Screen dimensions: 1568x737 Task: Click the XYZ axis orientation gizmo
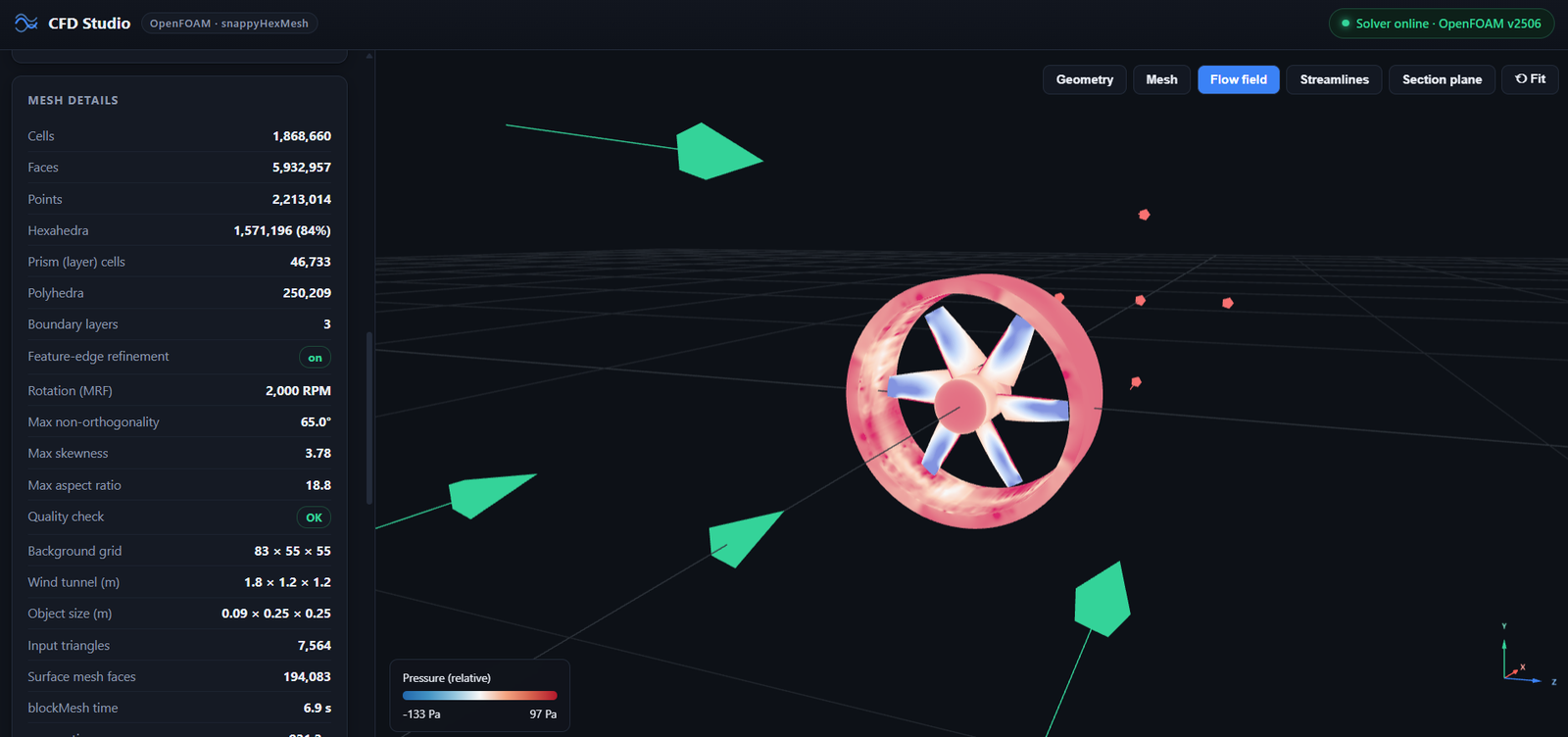pos(1529,655)
